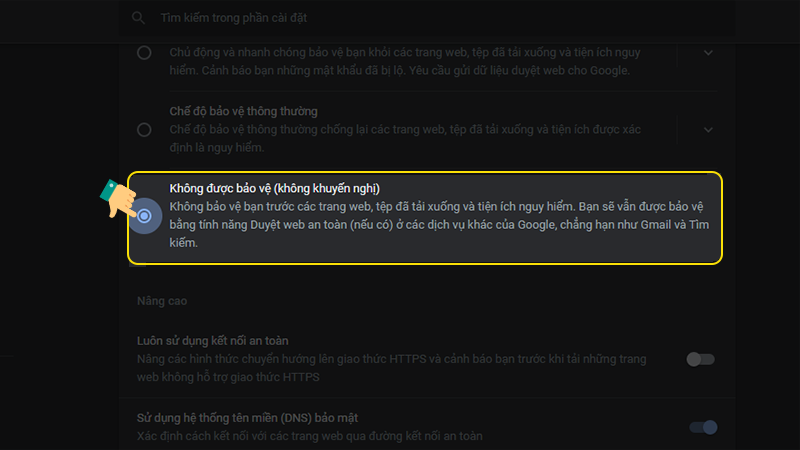Screen dimensions: 800x450
Task: Click "Chế độ bảo vệ thông thường" heading
Action: coord(243,111)
